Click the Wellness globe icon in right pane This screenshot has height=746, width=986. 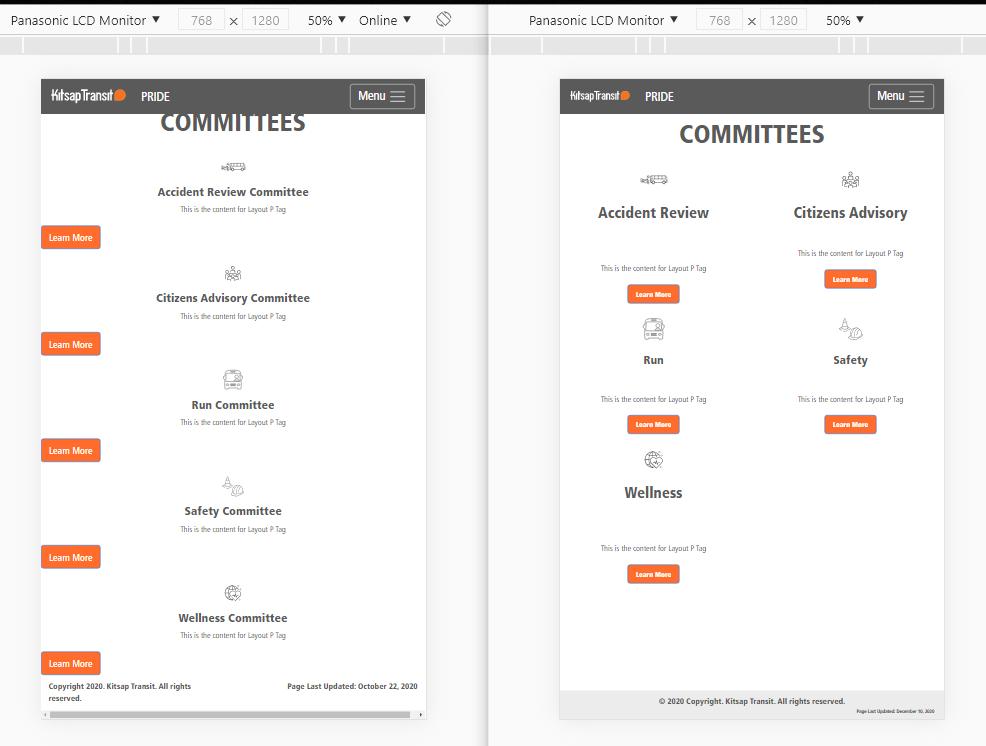[653, 459]
